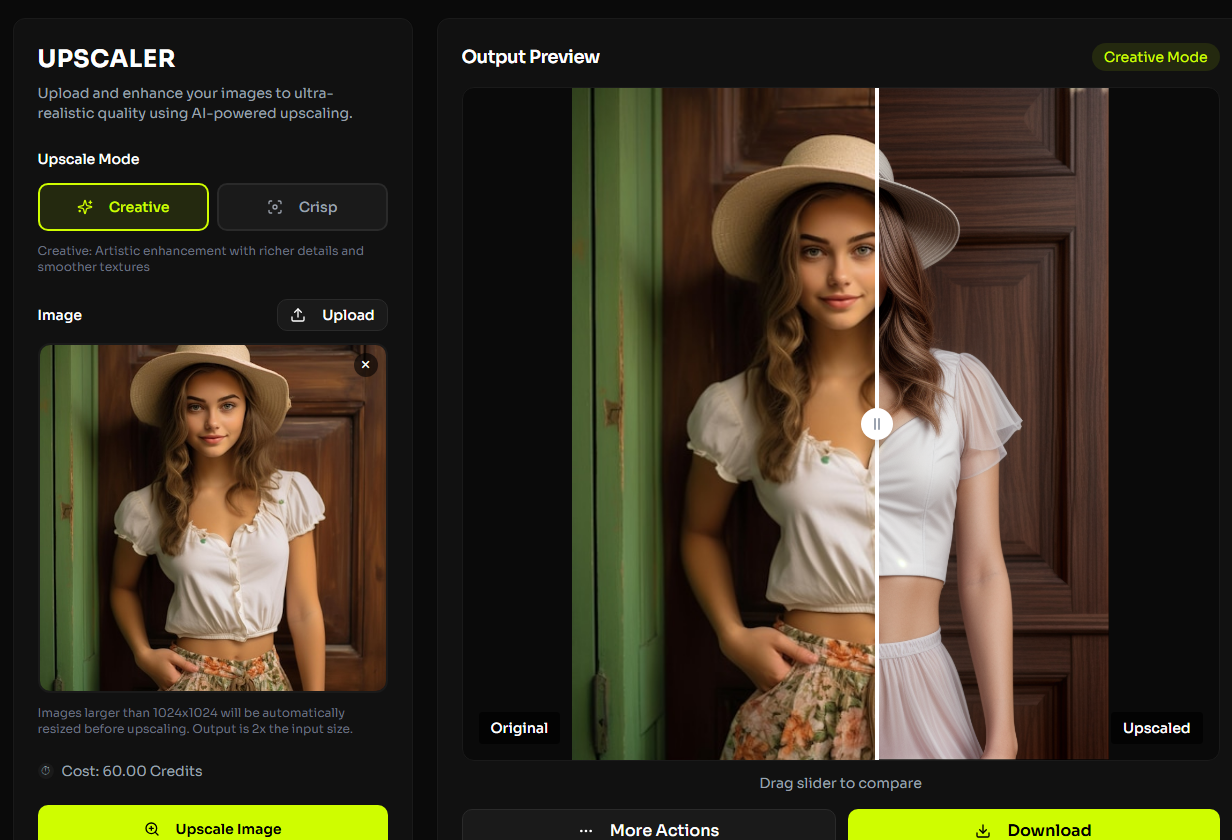Viewport: 1232px width, 840px height.
Task: Switch upscale mode to Crisp
Action: tap(302, 207)
